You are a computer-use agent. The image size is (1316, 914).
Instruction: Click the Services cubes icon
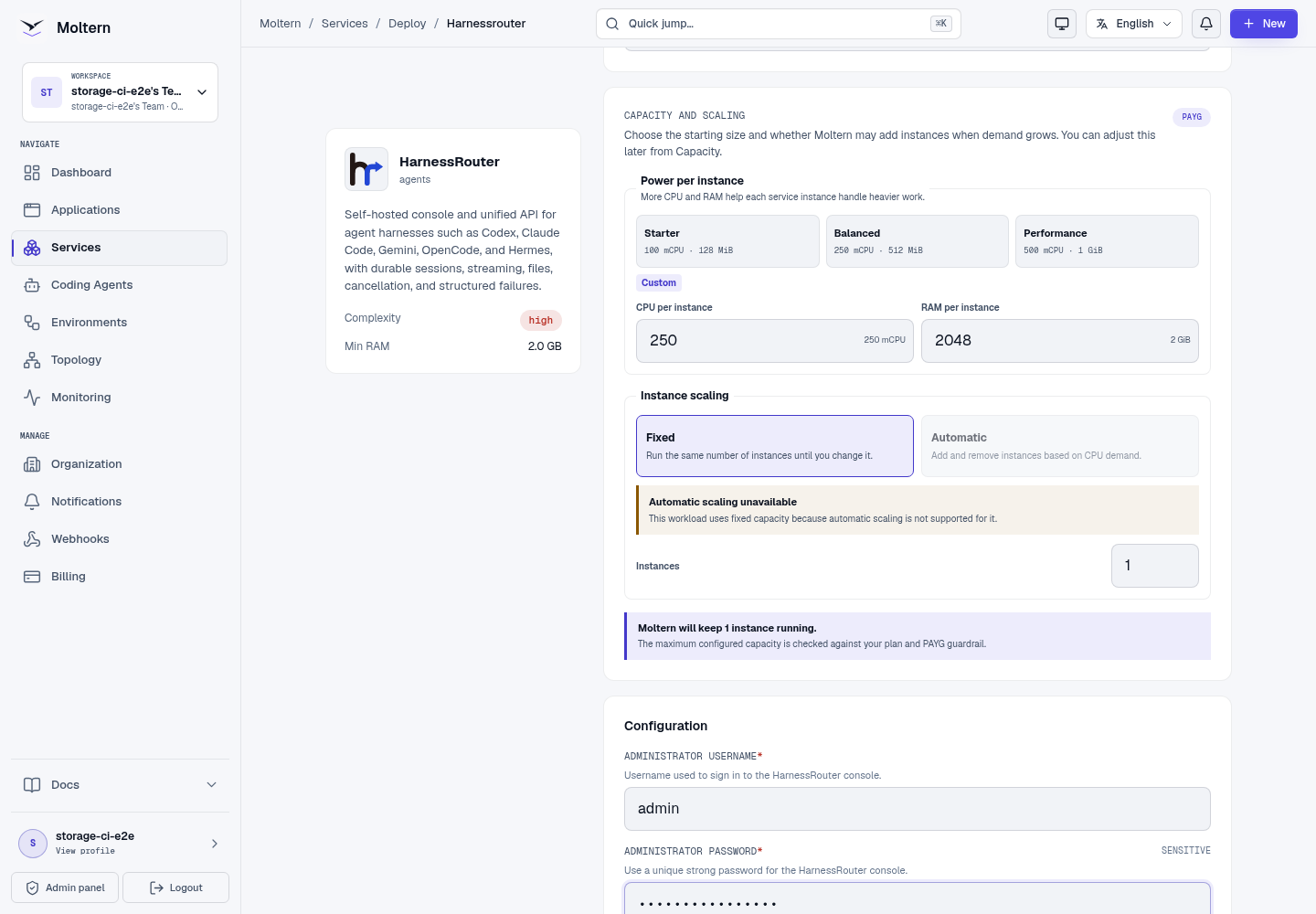[x=32, y=248]
